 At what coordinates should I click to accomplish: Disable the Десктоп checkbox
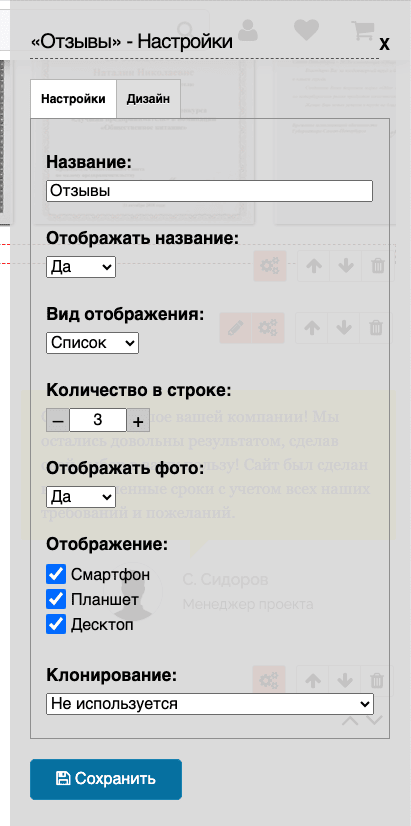(56, 624)
